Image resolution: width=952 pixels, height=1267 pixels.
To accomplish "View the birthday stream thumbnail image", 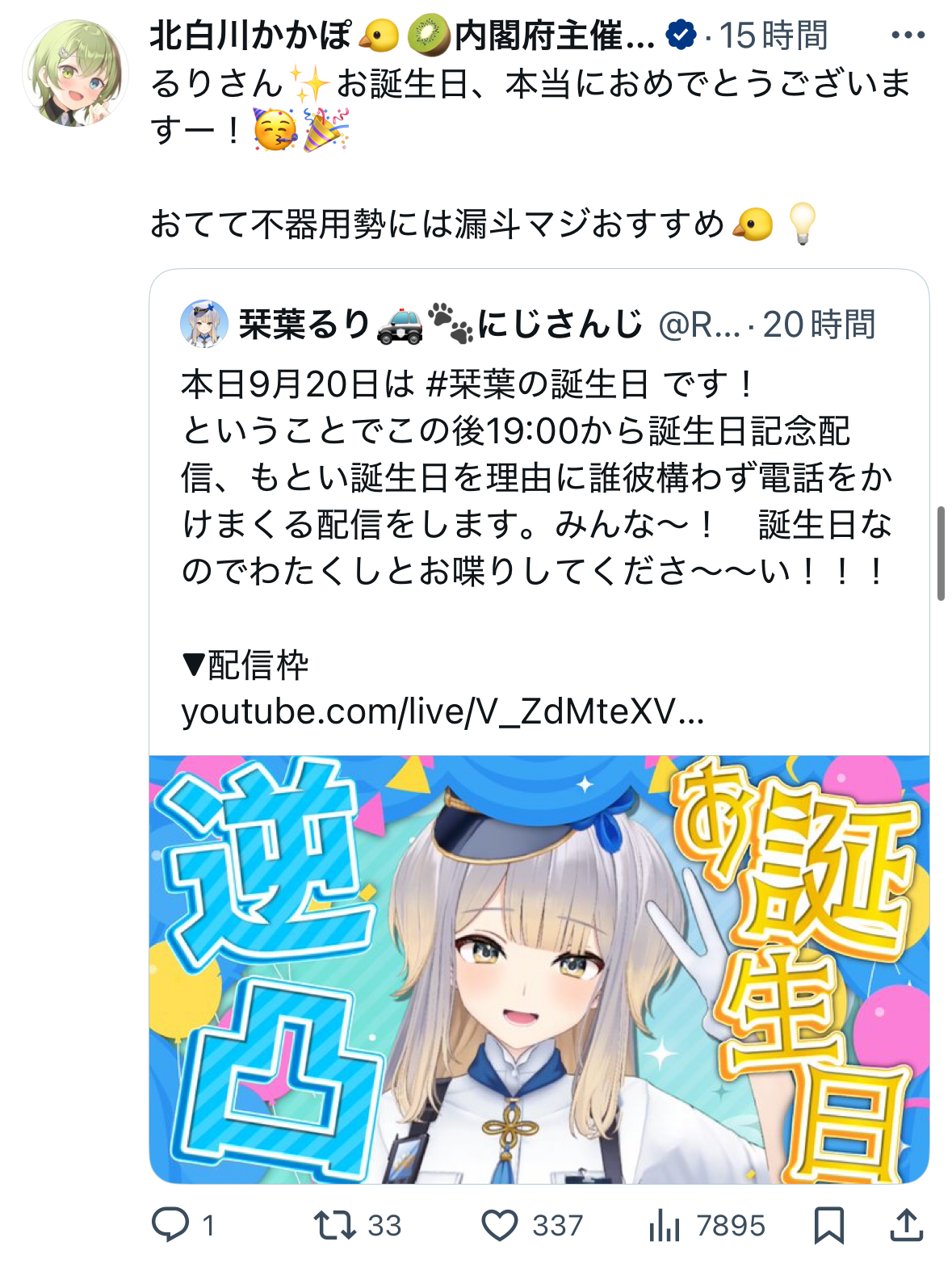I will coord(539,969).
